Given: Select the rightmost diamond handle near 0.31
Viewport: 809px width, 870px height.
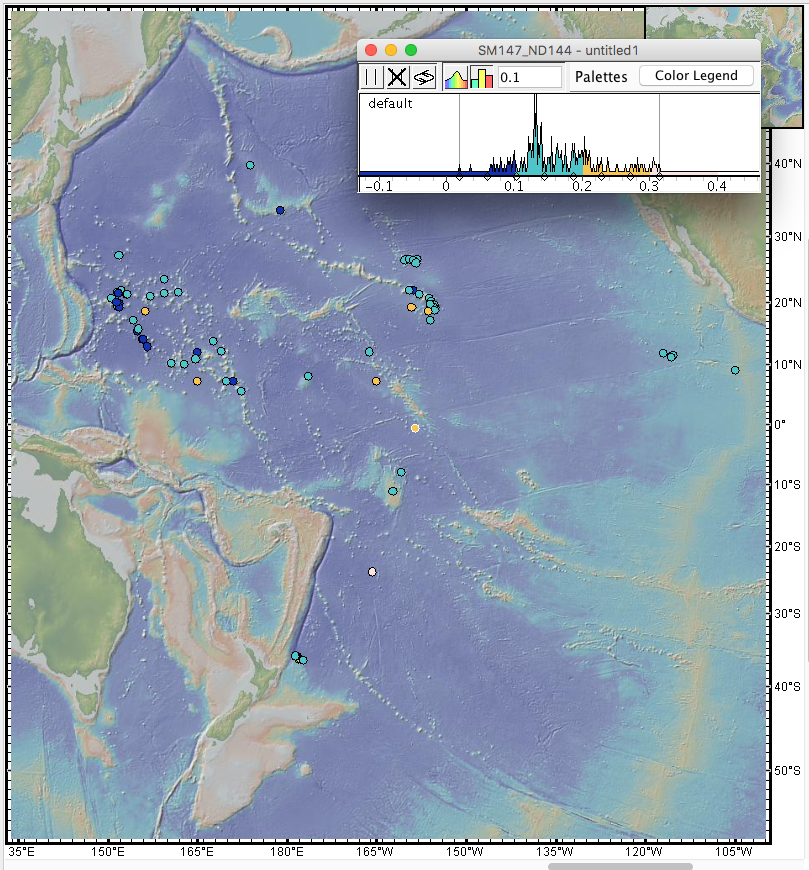Looking at the screenshot, I should pos(659,176).
